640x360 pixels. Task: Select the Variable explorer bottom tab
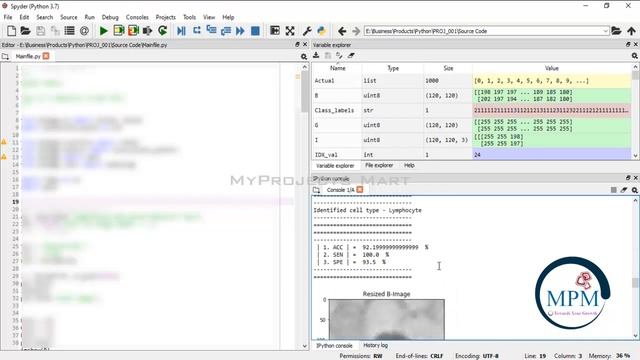[x=335, y=166]
